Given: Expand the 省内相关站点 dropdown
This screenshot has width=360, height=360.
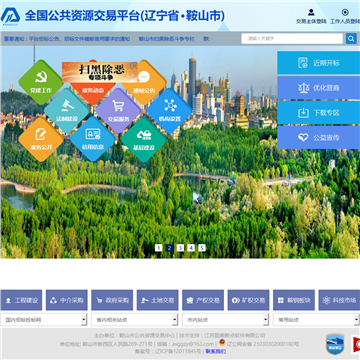Looking at the screenshot, I should pyautogui.click(x=135, y=320).
